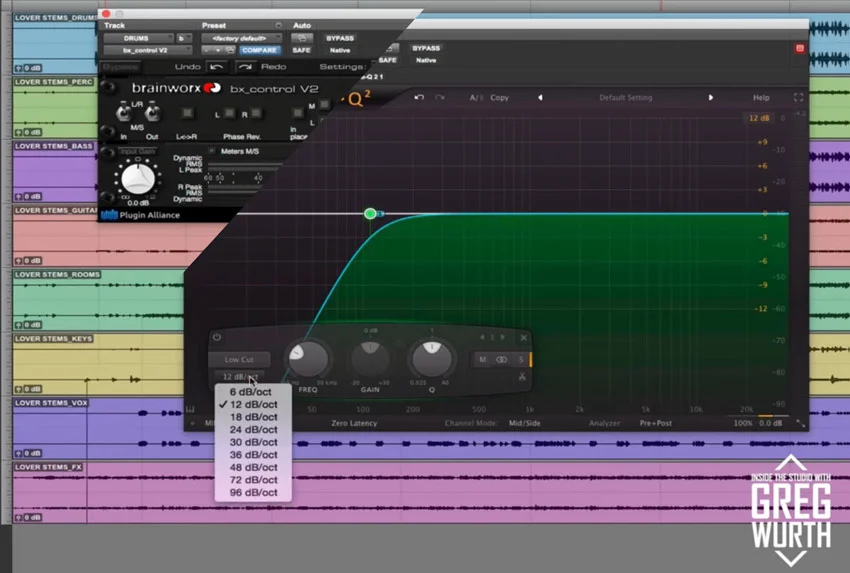Go to next Pro-Q preset with right arrow
850x573 pixels.
pyautogui.click(x=711, y=98)
